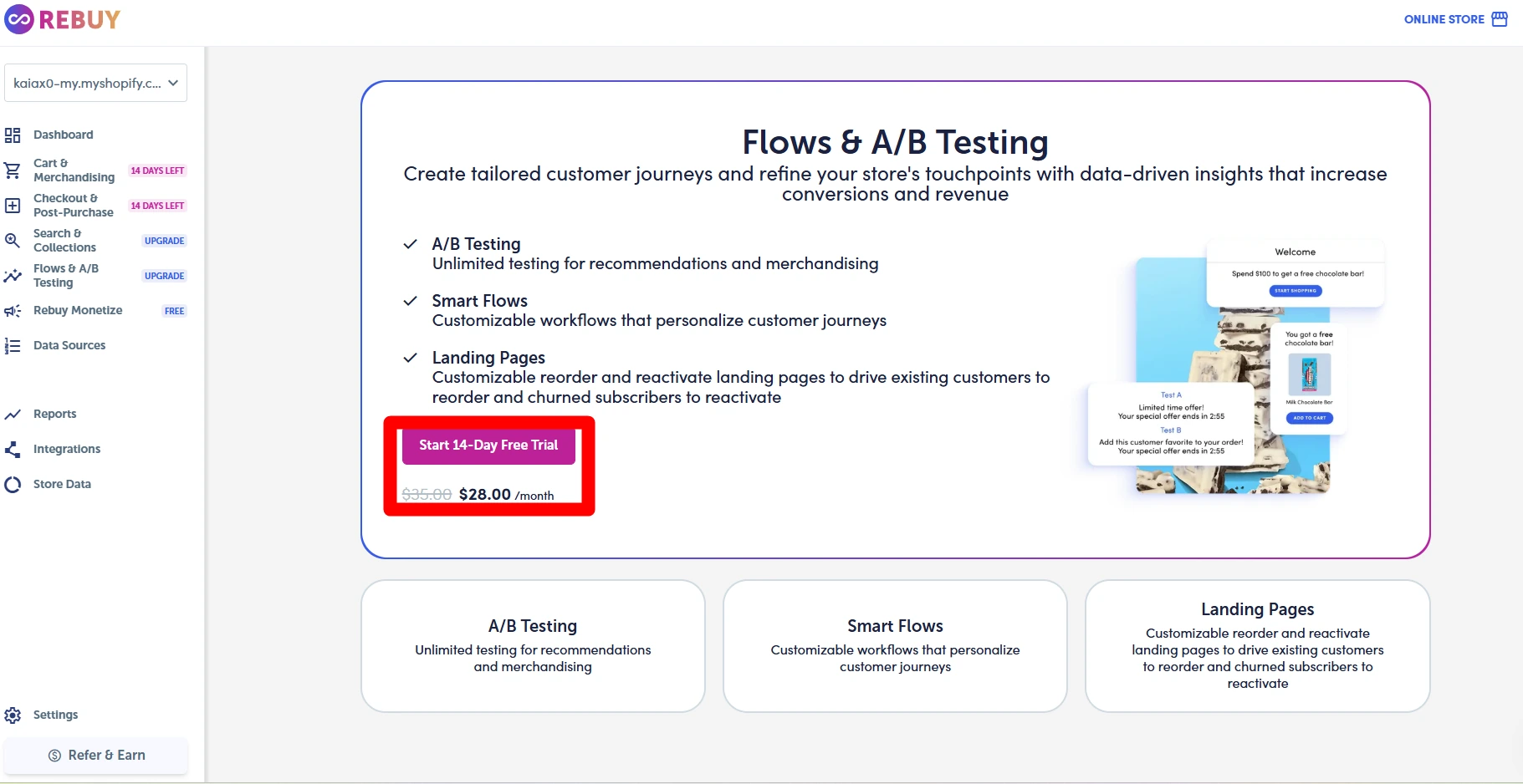The image size is (1523, 784).
Task: Click the Integrations label in sidebar
Action: tap(67, 449)
